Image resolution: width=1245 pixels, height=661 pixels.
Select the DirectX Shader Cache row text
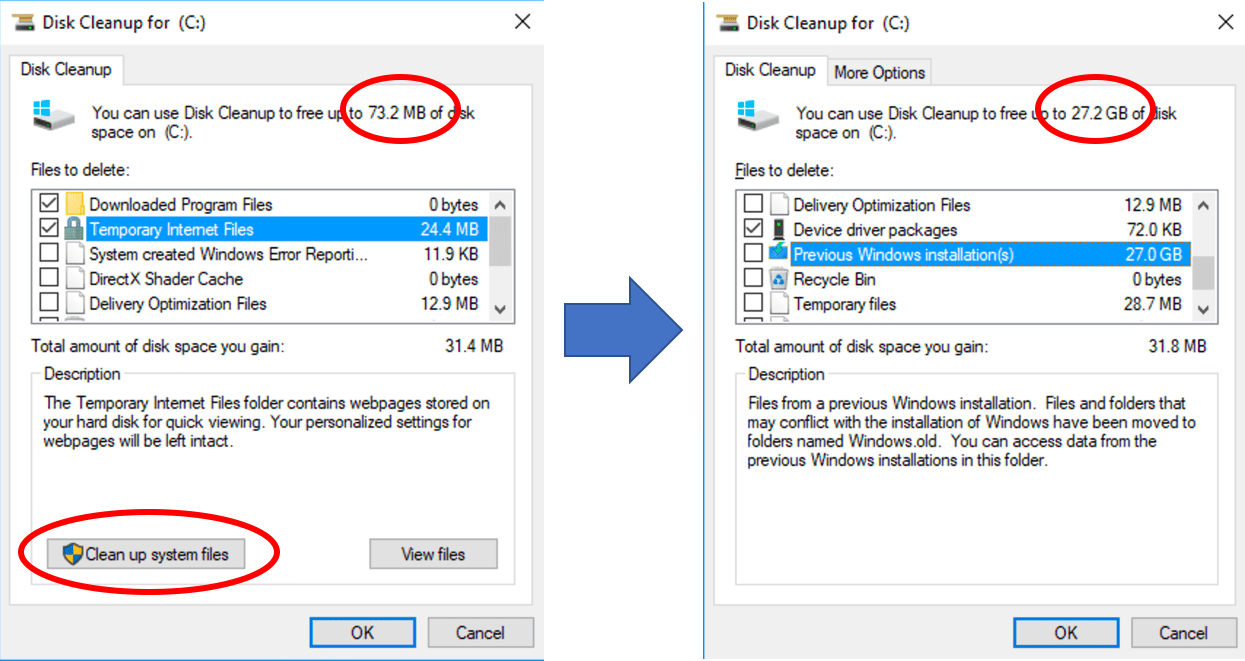[x=166, y=279]
